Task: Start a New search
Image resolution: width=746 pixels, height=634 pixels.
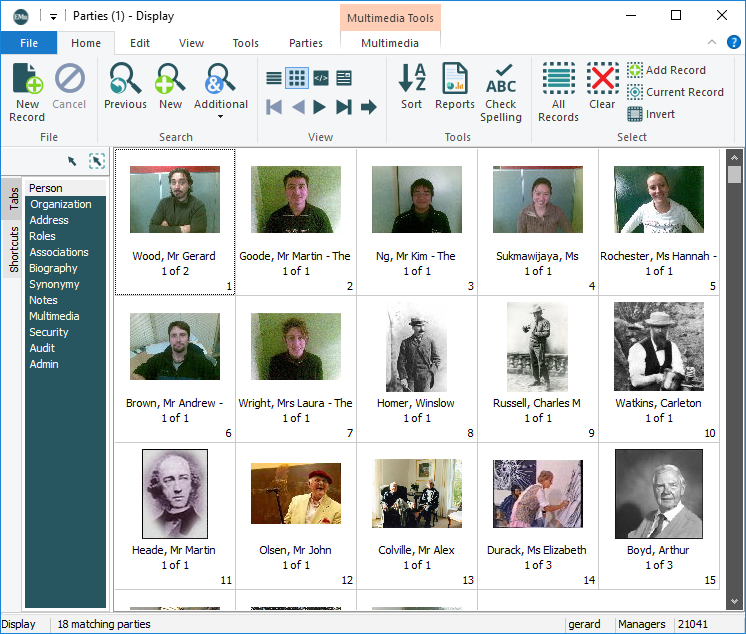Action: pyautogui.click(x=170, y=87)
